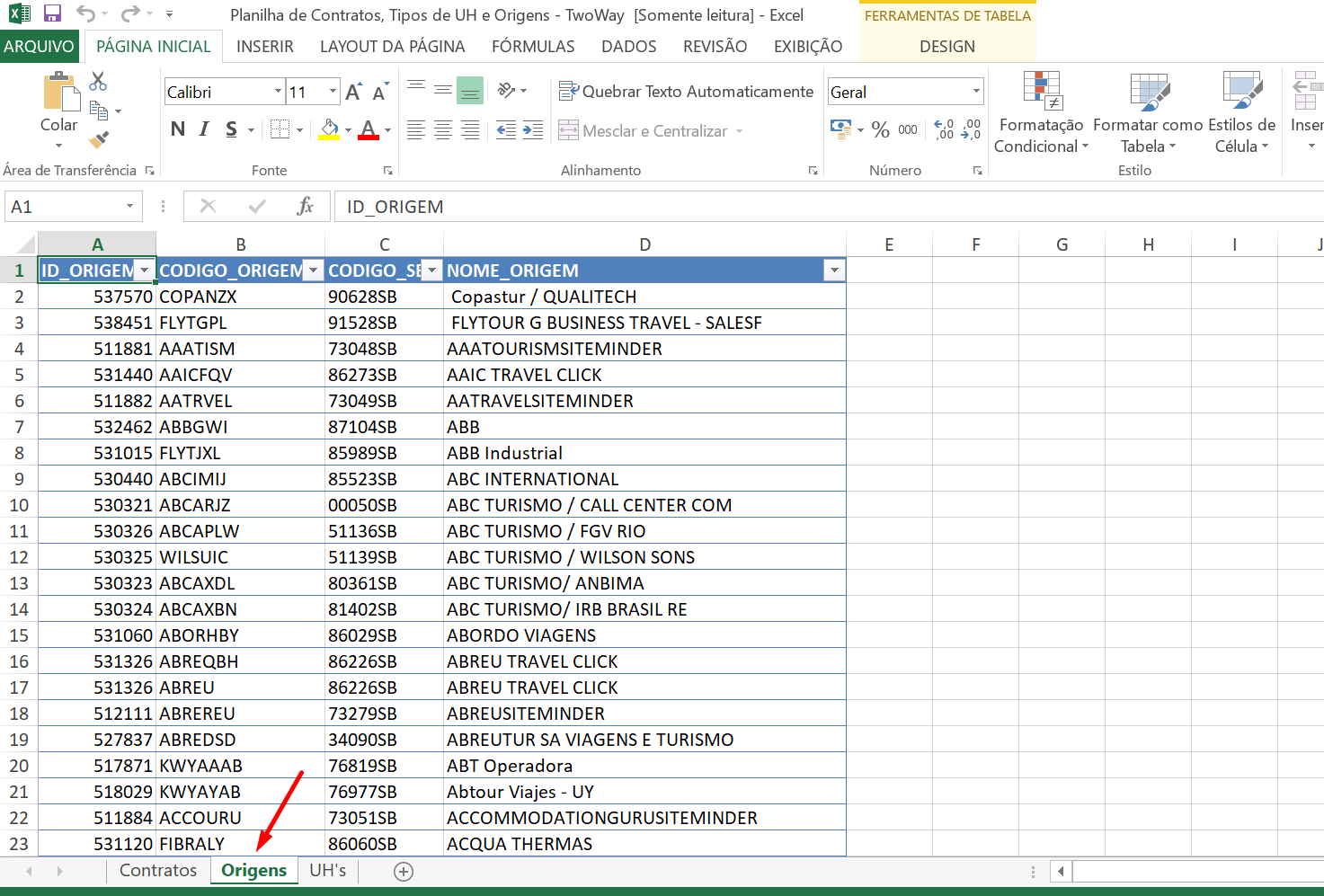Save the workbook with the floppy disk icon
Image resolution: width=1324 pixels, height=896 pixels.
[52, 14]
